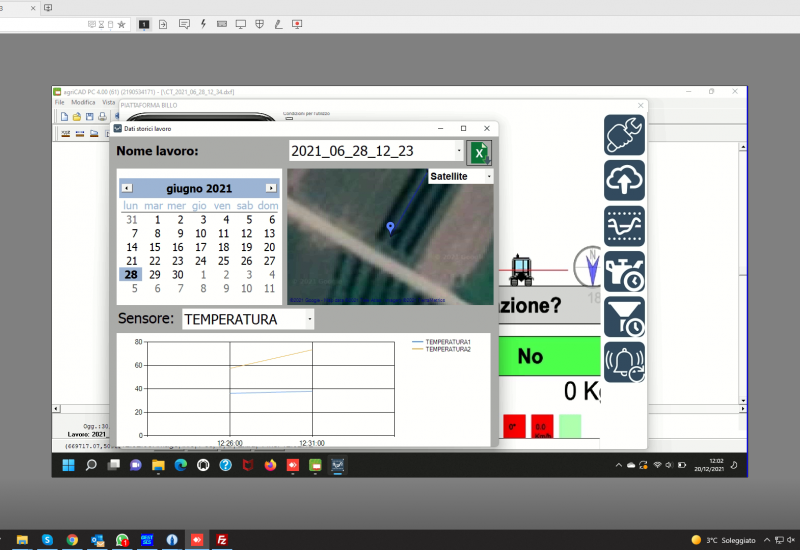Click the cloud upload icon
Image resolution: width=800 pixels, height=550 pixels.
[624, 180]
